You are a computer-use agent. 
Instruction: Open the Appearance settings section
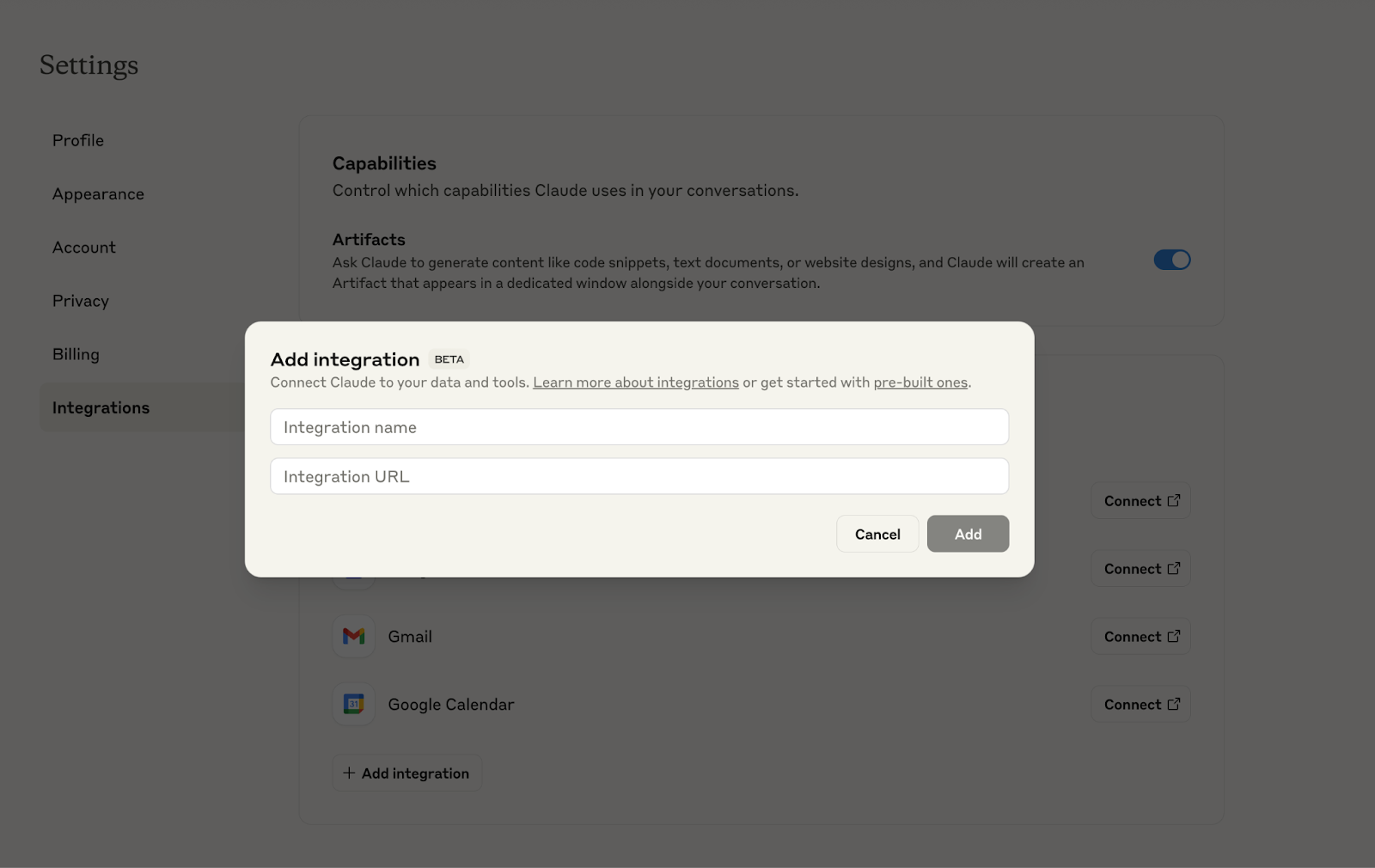point(98,194)
